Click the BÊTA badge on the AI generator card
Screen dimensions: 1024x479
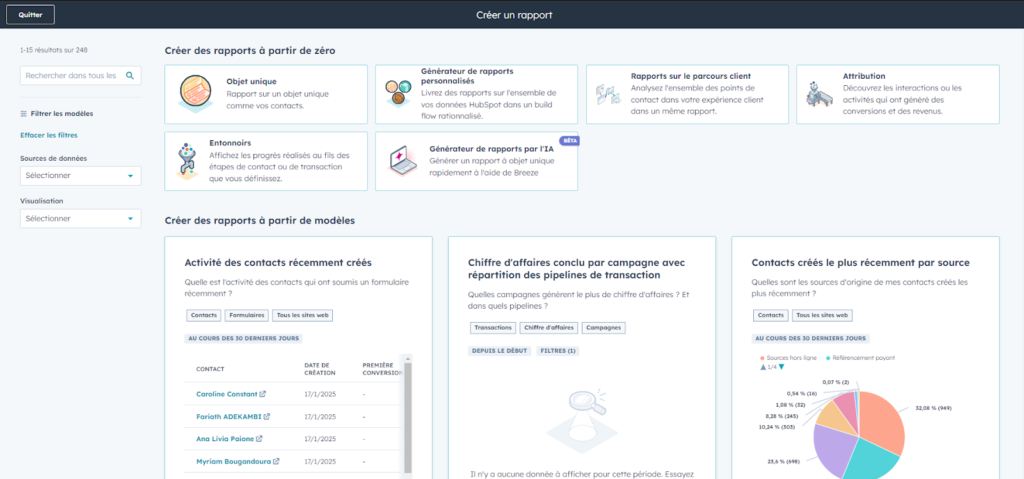pos(570,140)
